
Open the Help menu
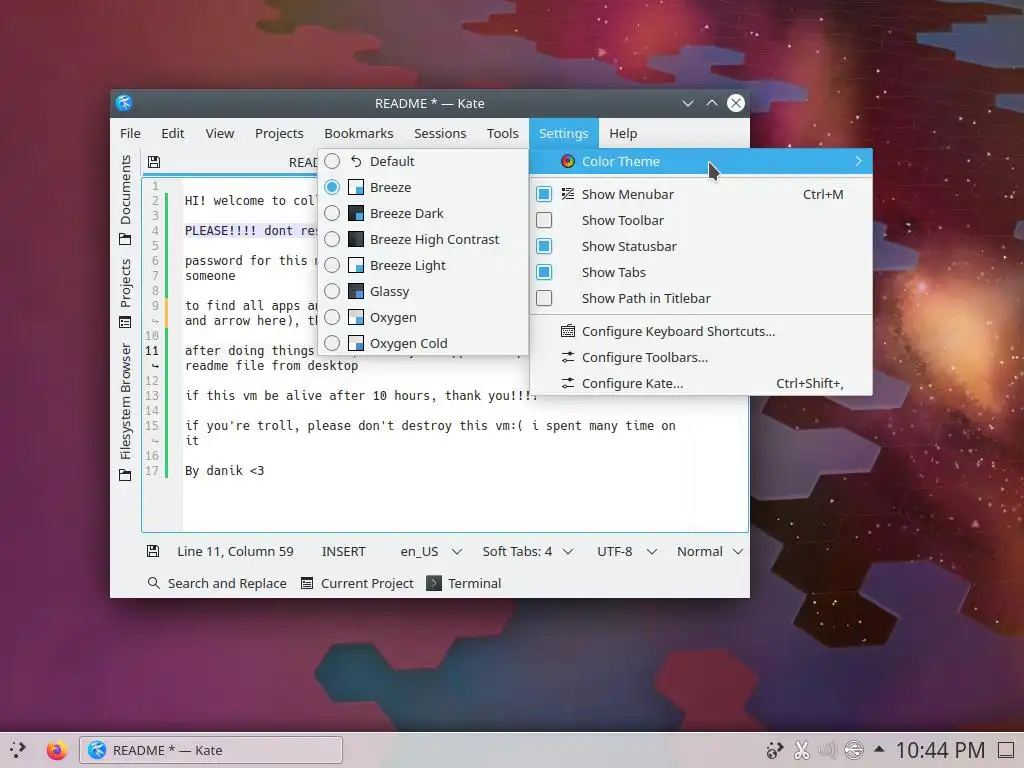click(623, 133)
